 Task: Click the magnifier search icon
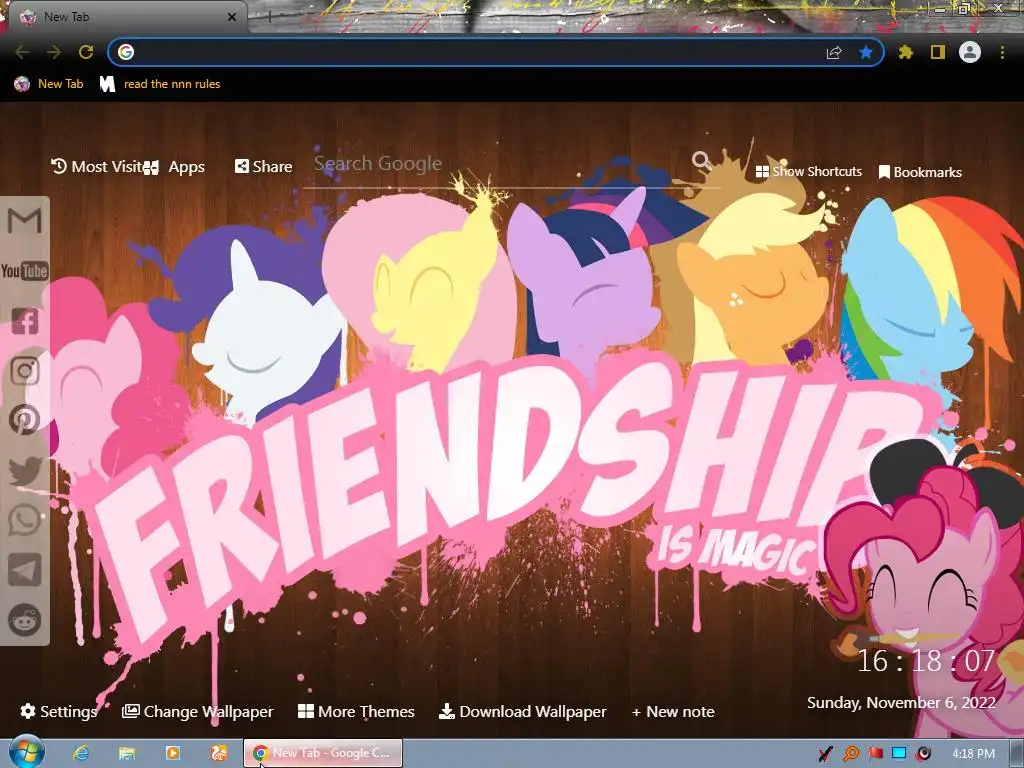point(701,160)
